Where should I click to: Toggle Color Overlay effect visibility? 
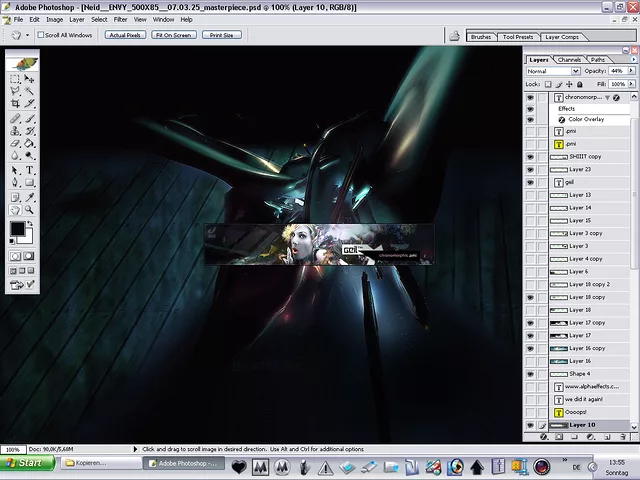tap(530, 120)
